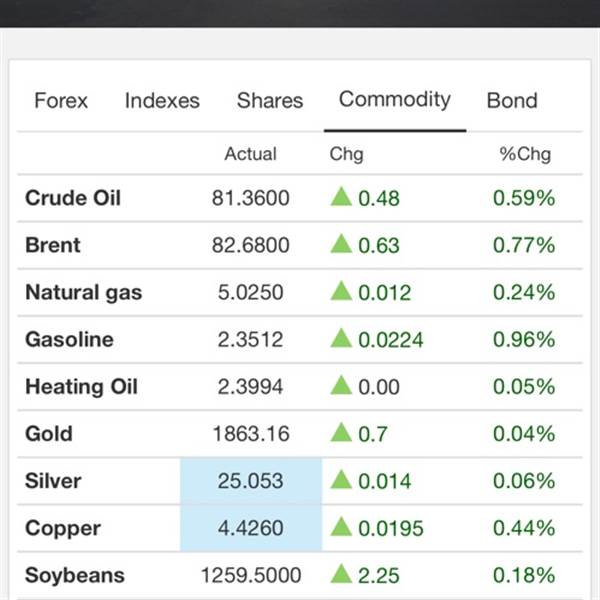Open the Crude Oil row

(x=300, y=198)
